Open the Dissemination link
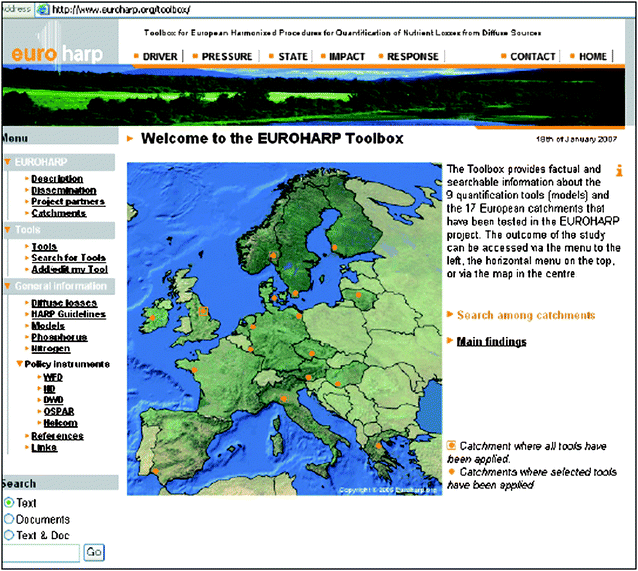The width and height of the screenshot is (638, 571). (x=64, y=190)
